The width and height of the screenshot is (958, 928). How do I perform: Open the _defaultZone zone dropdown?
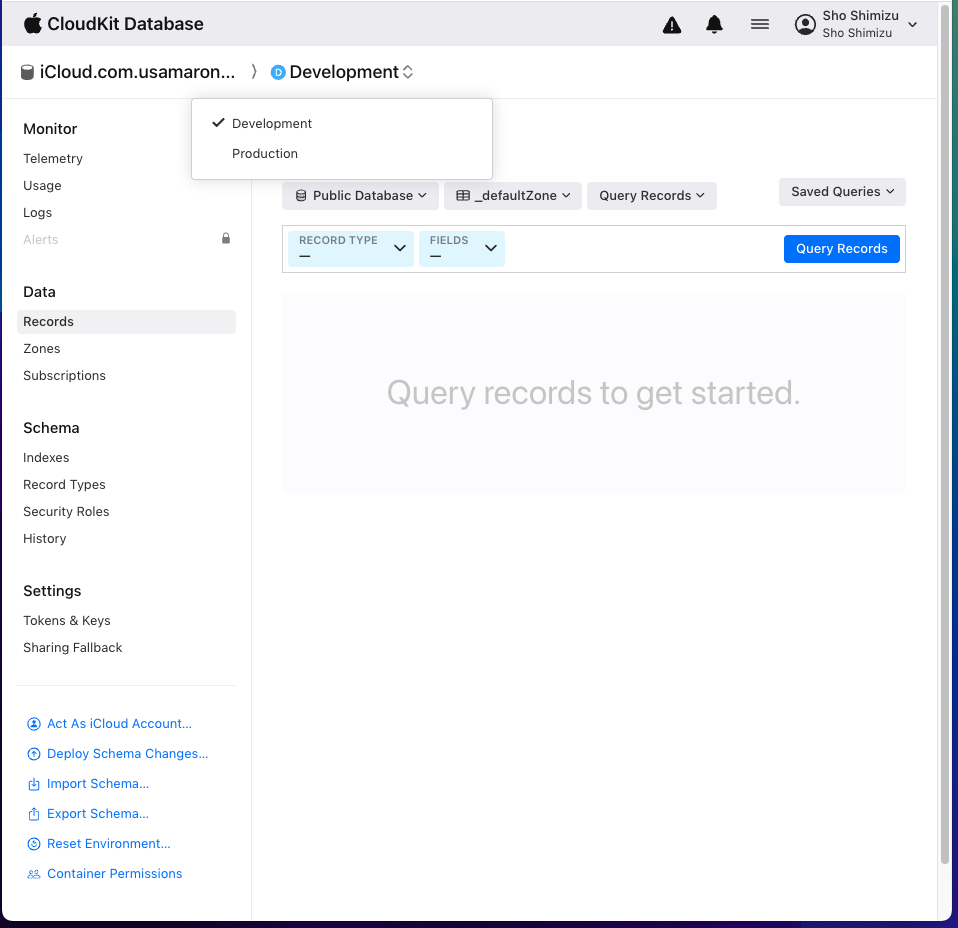click(x=513, y=196)
